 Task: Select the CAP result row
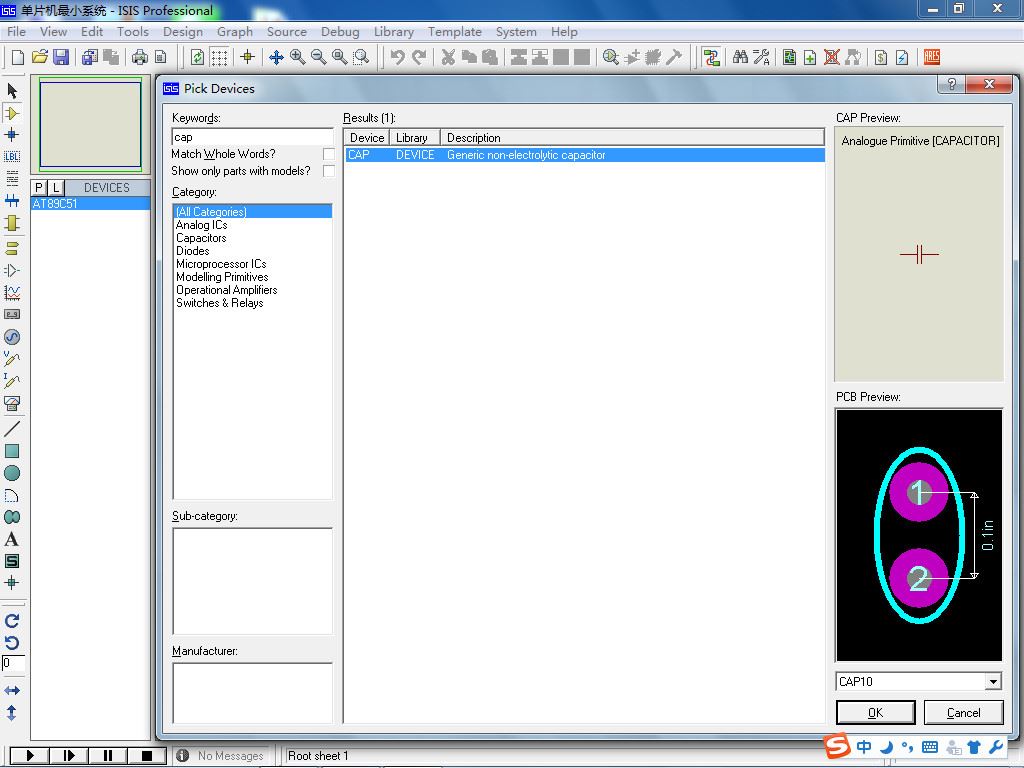tap(584, 155)
